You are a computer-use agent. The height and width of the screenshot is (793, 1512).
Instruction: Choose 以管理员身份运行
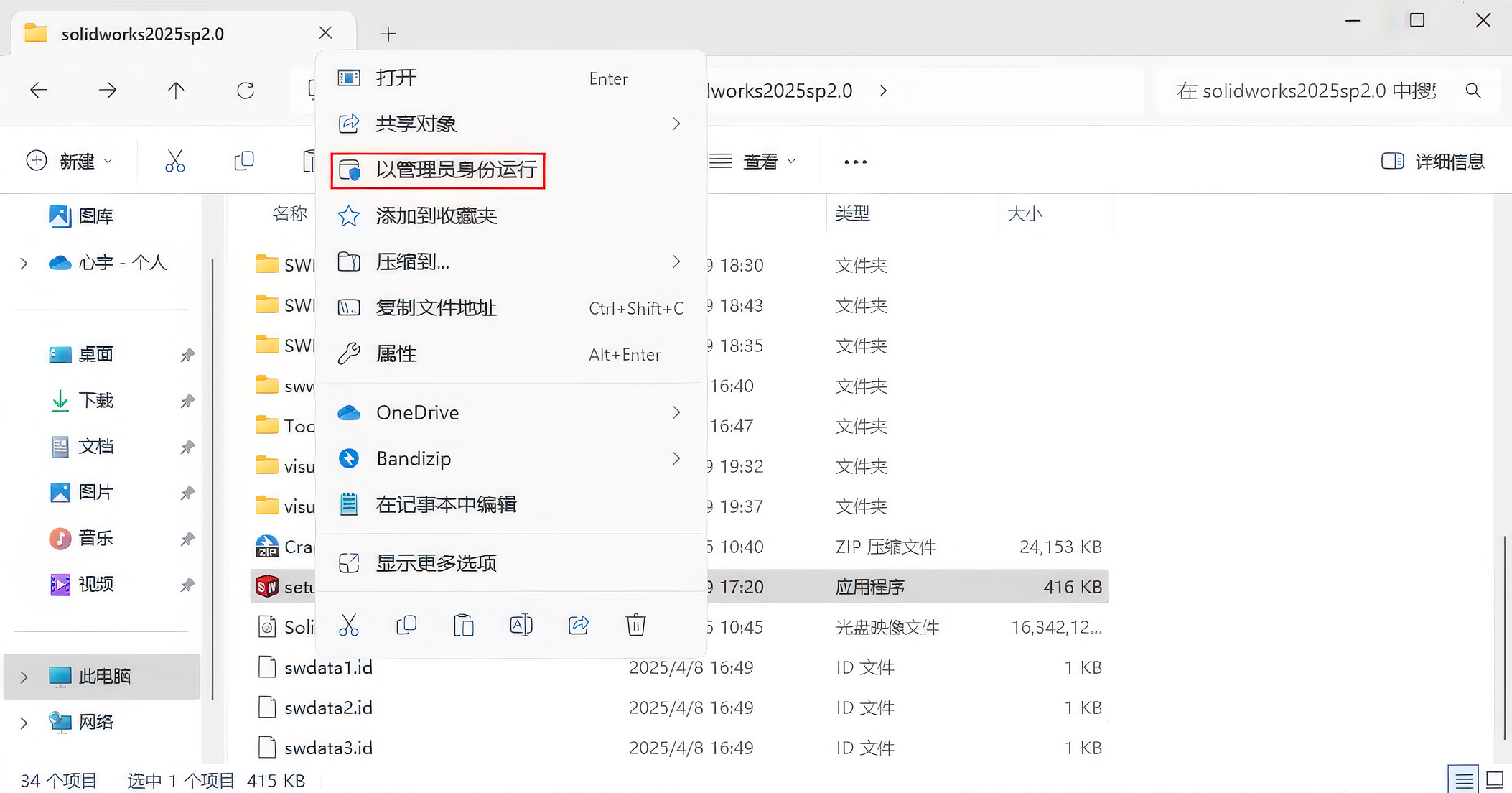(x=438, y=170)
